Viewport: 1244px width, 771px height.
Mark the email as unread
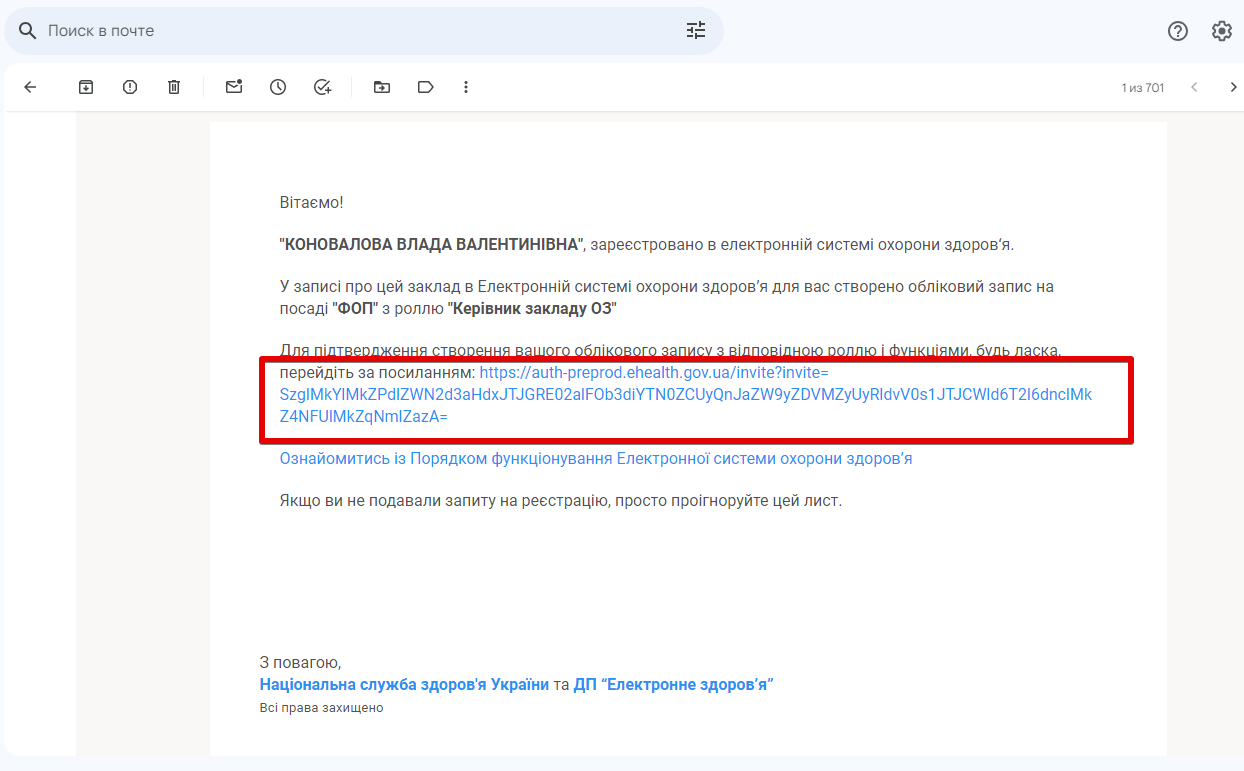(x=234, y=87)
